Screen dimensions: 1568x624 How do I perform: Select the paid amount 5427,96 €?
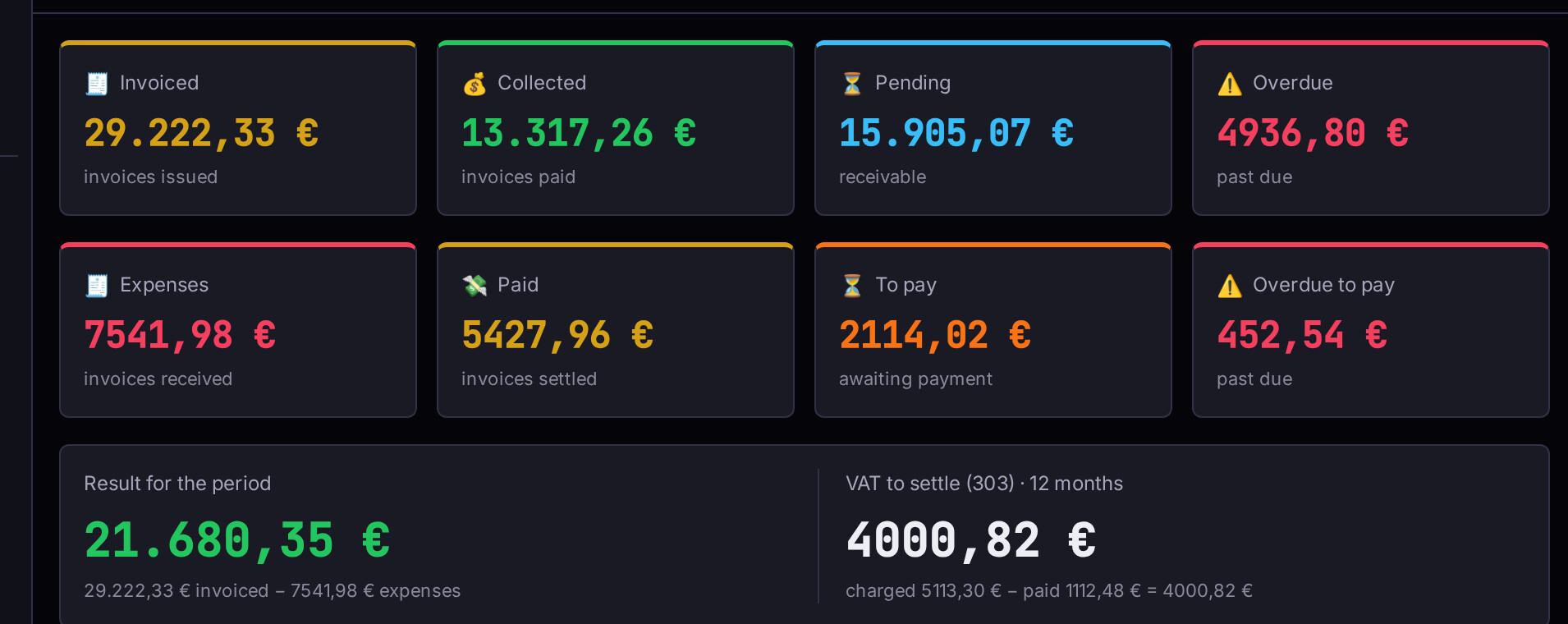click(557, 335)
